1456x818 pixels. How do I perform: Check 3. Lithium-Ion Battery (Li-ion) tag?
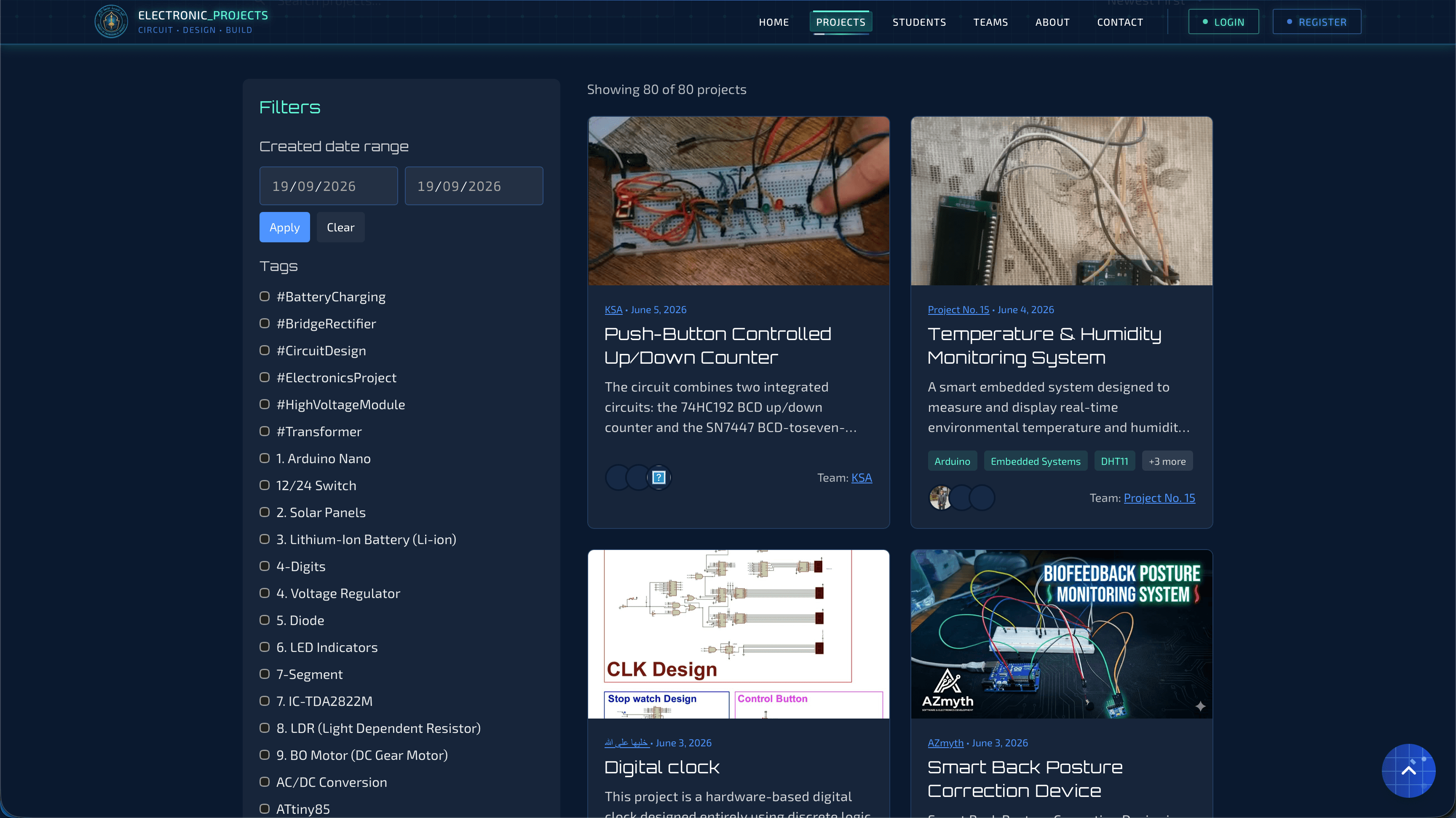(264, 539)
